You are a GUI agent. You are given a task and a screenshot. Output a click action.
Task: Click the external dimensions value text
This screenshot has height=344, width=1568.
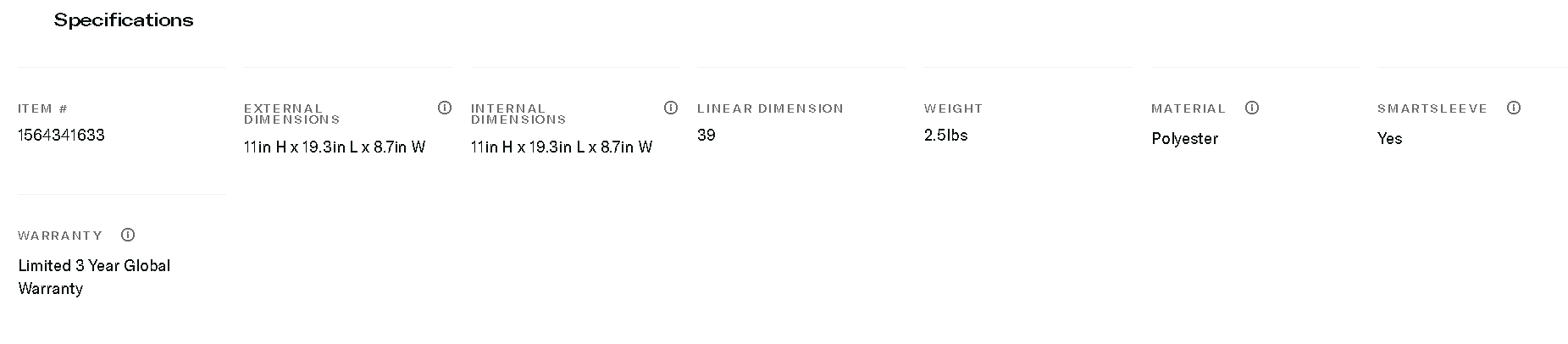tap(335, 147)
